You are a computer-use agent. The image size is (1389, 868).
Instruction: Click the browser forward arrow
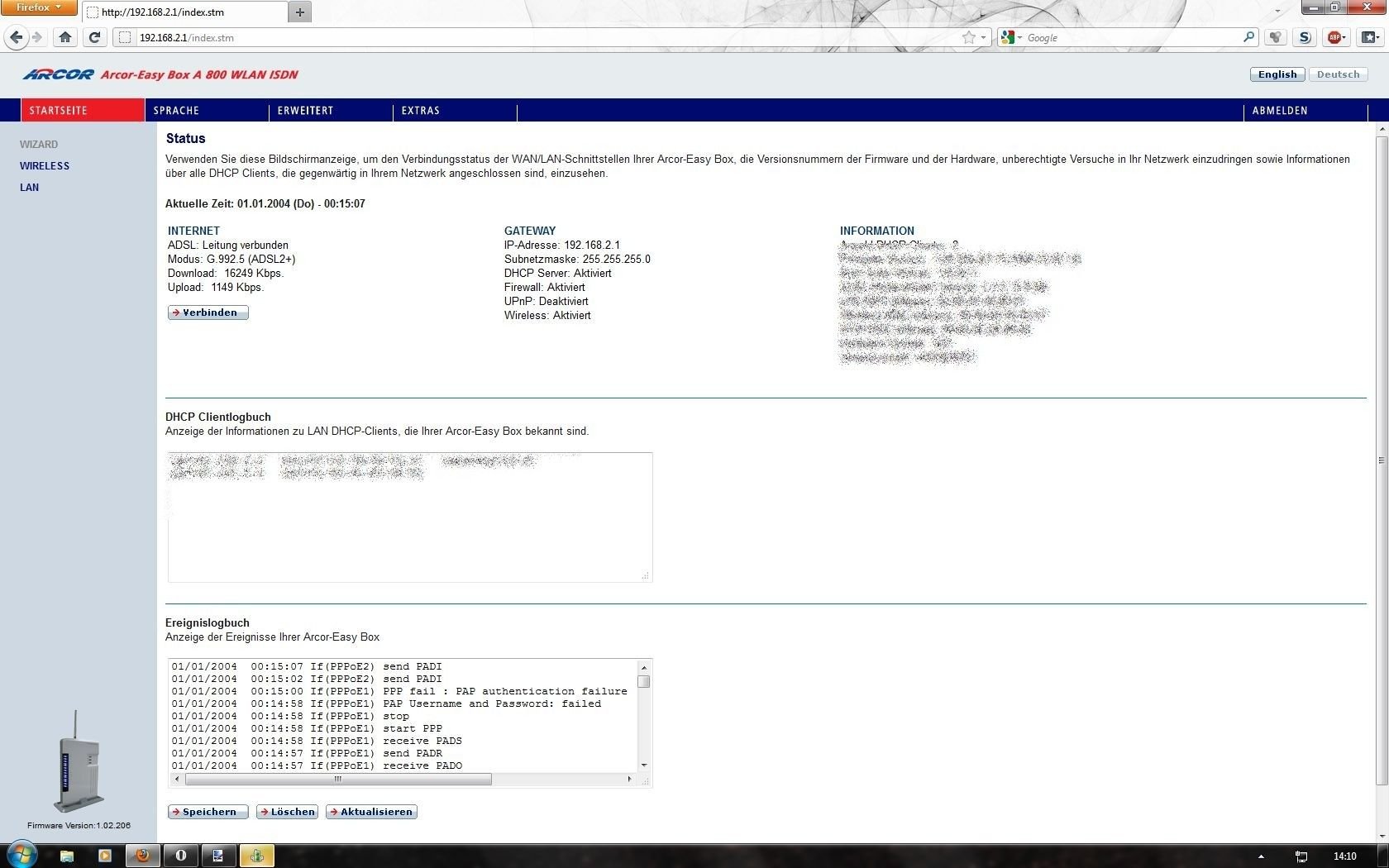pos(37,37)
